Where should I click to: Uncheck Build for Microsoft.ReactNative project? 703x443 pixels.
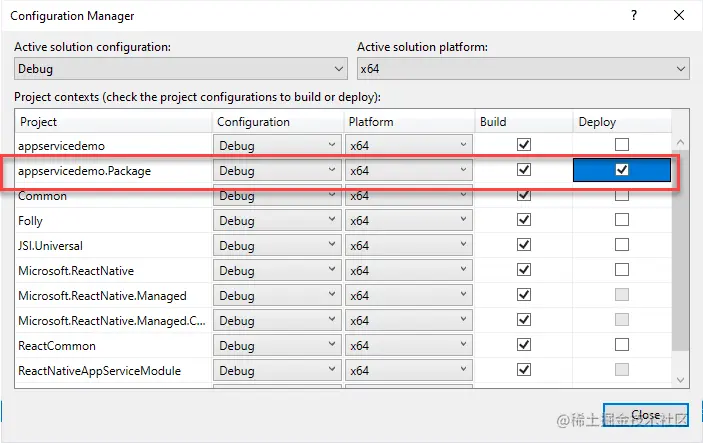click(x=522, y=270)
